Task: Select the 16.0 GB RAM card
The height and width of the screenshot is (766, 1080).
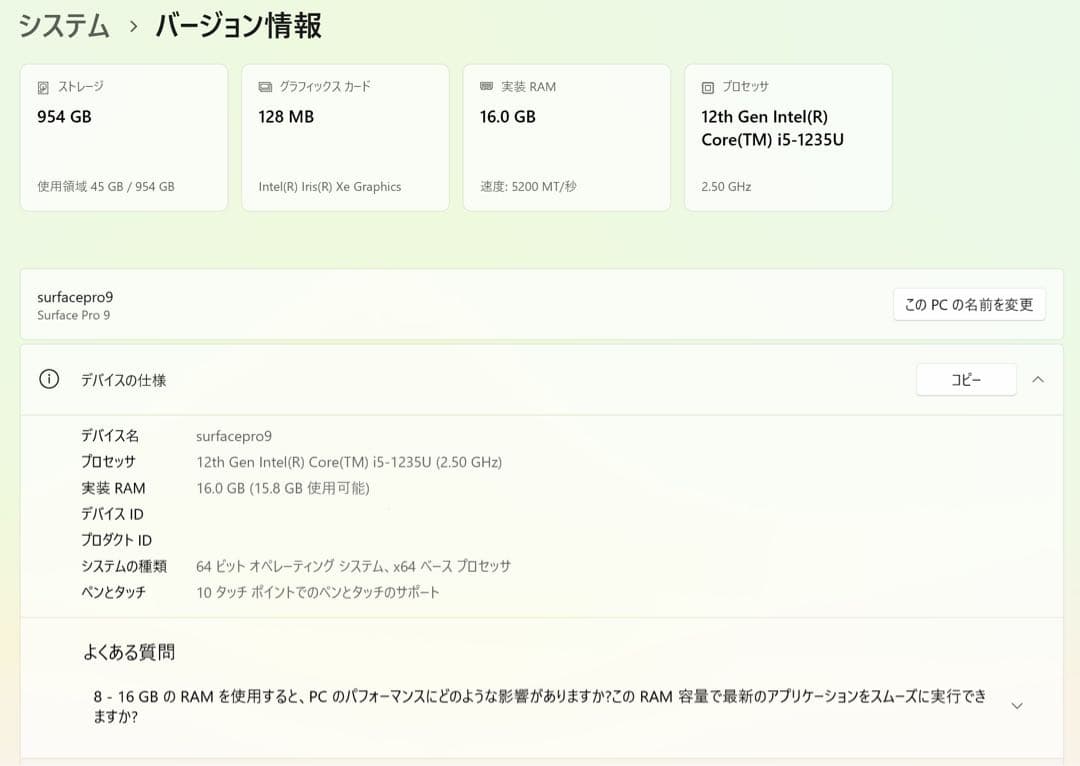Action: tap(566, 137)
